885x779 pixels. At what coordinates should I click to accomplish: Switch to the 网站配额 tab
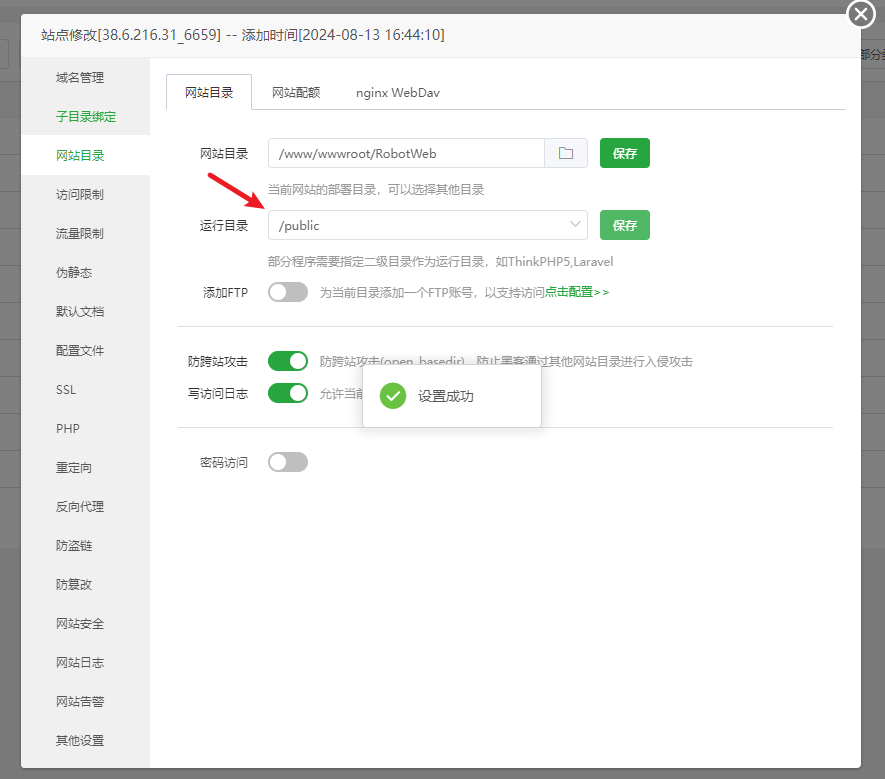(292, 92)
